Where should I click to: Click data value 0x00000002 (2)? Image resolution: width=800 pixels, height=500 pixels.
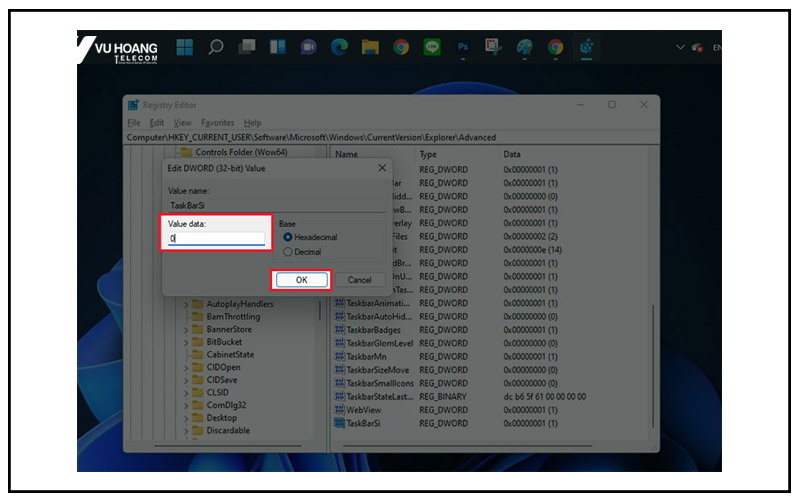point(530,236)
